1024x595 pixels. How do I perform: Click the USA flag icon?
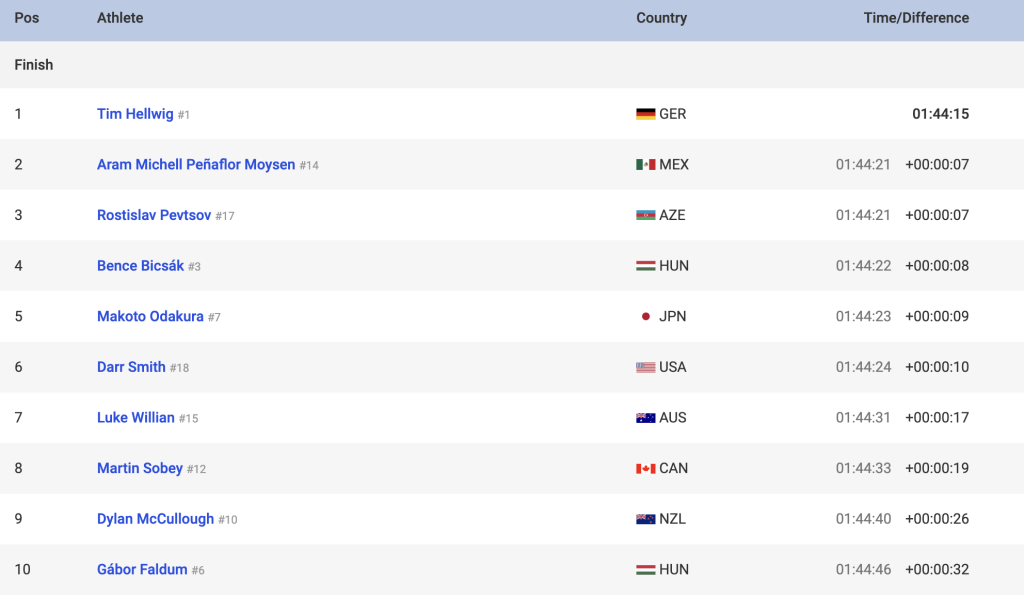(645, 367)
